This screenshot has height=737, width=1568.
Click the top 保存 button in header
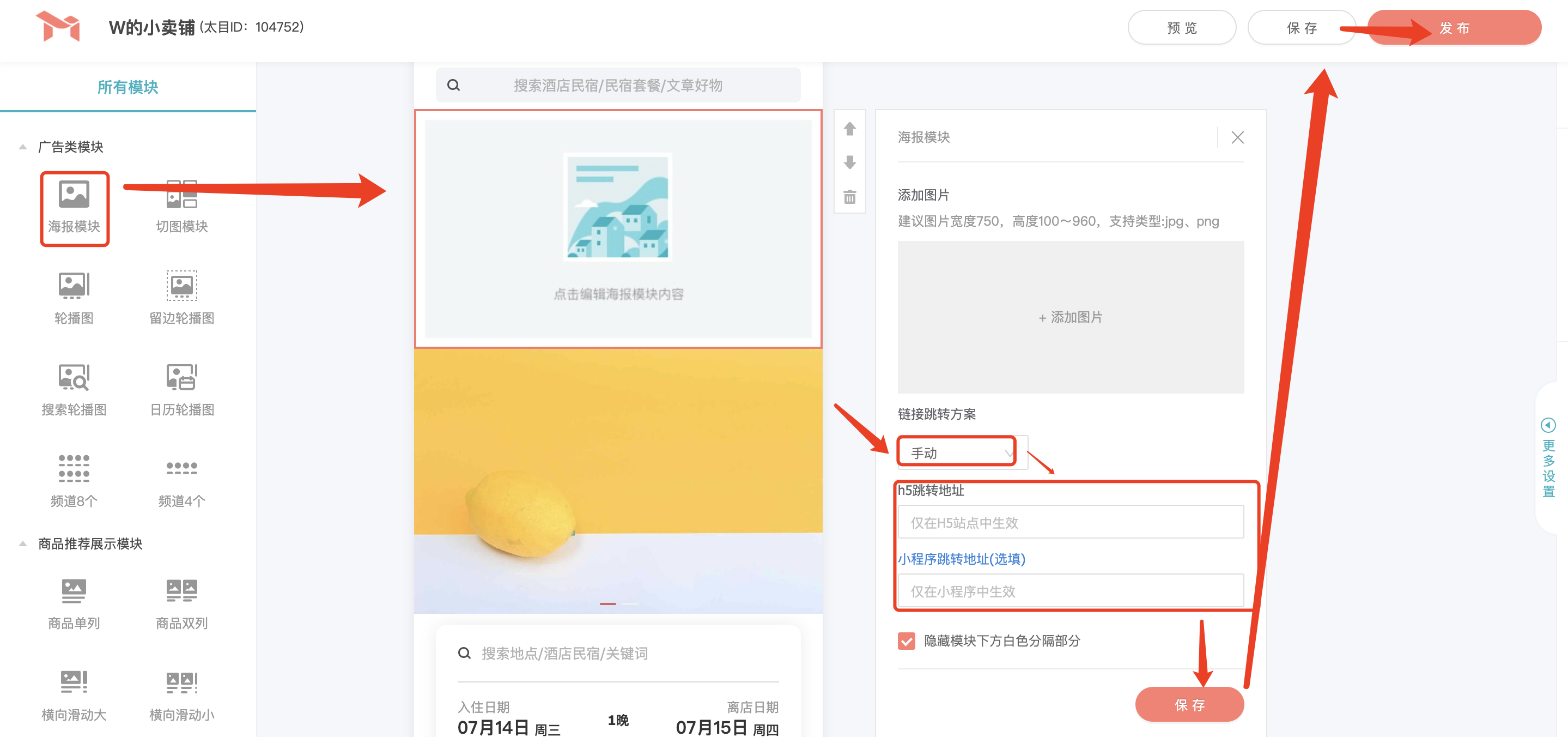point(1302,27)
